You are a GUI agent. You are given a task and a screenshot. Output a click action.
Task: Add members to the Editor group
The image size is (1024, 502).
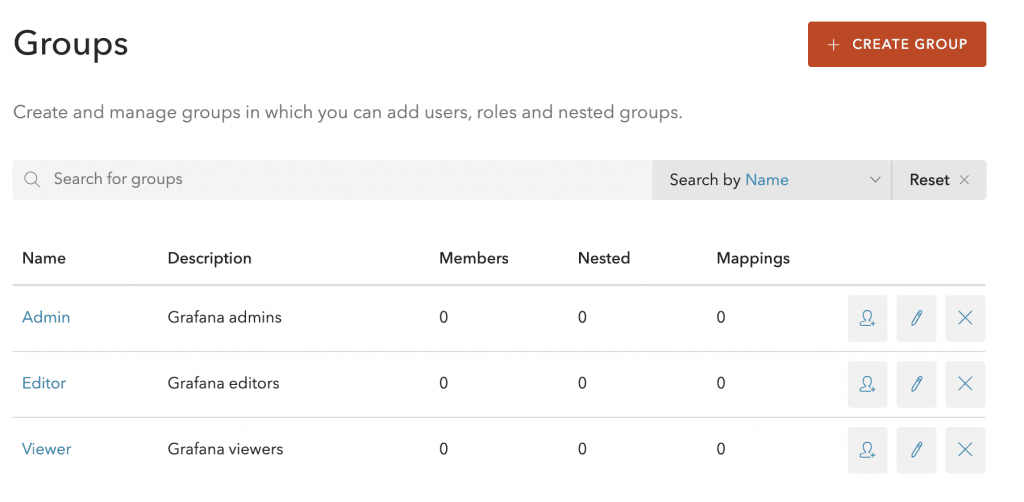[867, 384]
